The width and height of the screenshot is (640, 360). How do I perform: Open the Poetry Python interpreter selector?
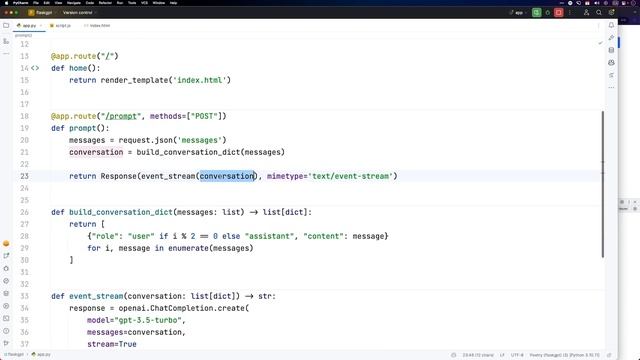click(x=564, y=355)
